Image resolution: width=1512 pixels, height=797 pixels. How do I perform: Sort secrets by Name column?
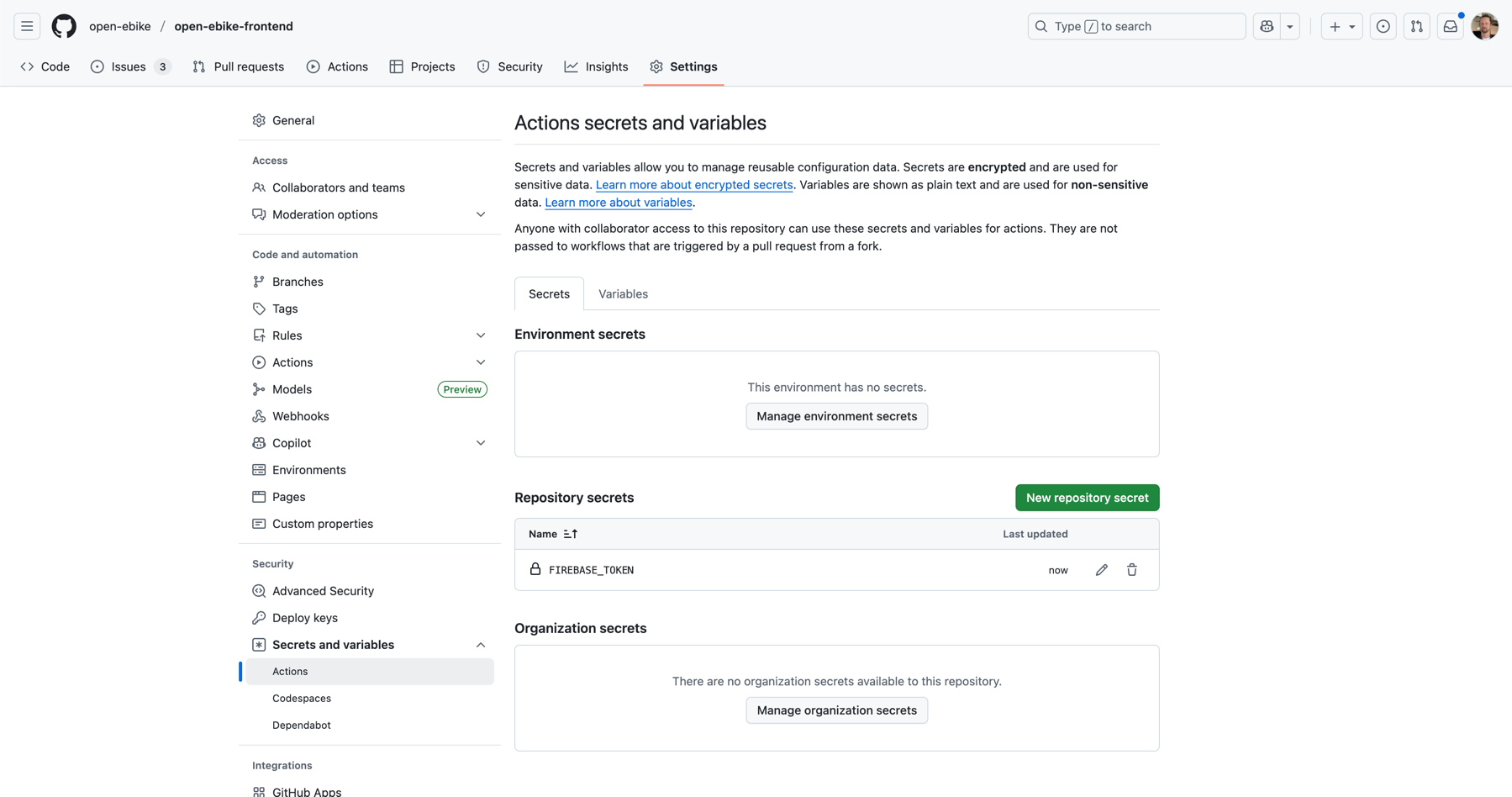552,534
